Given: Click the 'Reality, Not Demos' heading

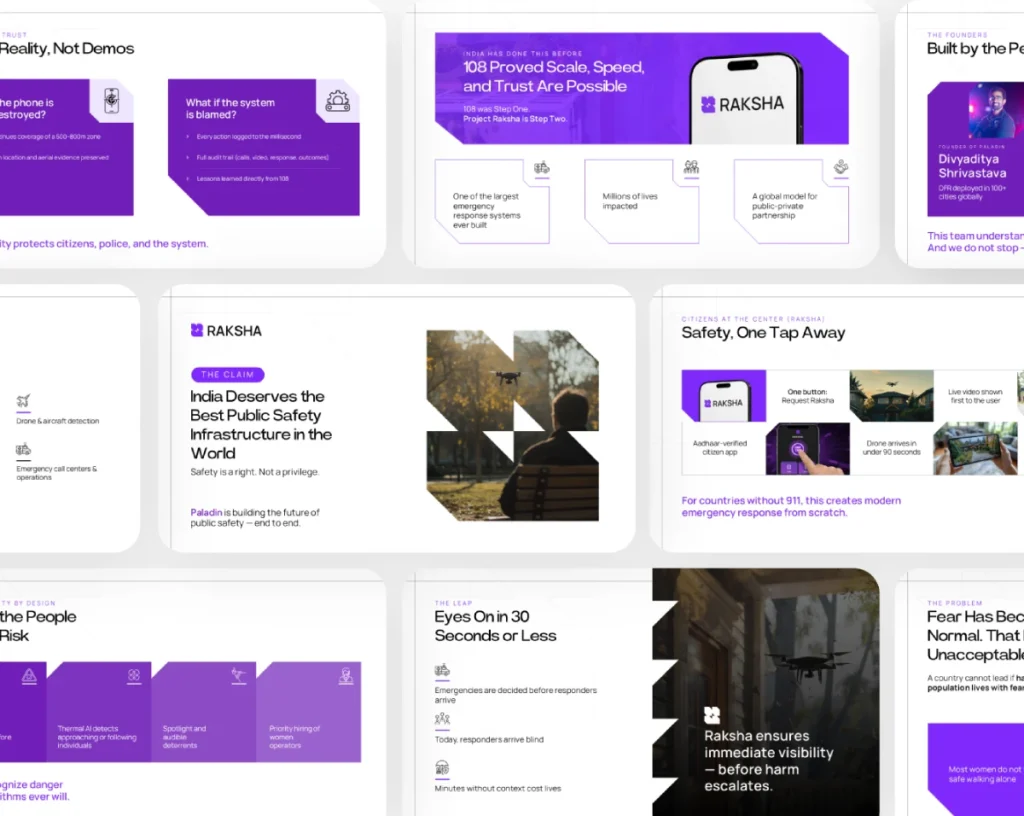Looking at the screenshot, I should 67,48.
